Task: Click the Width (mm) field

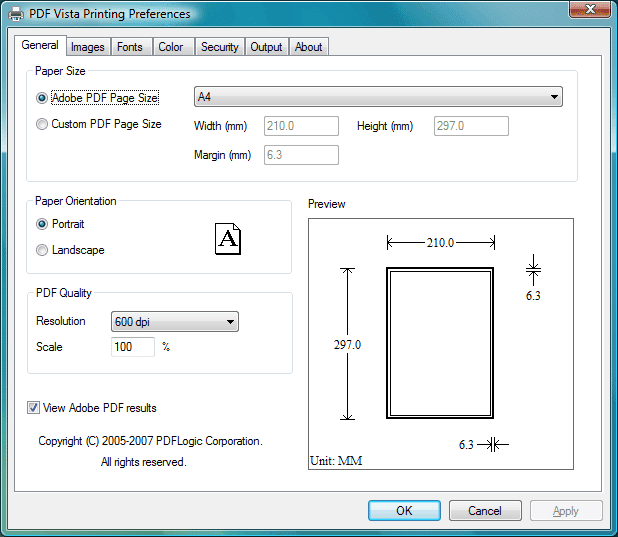Action: (x=301, y=126)
